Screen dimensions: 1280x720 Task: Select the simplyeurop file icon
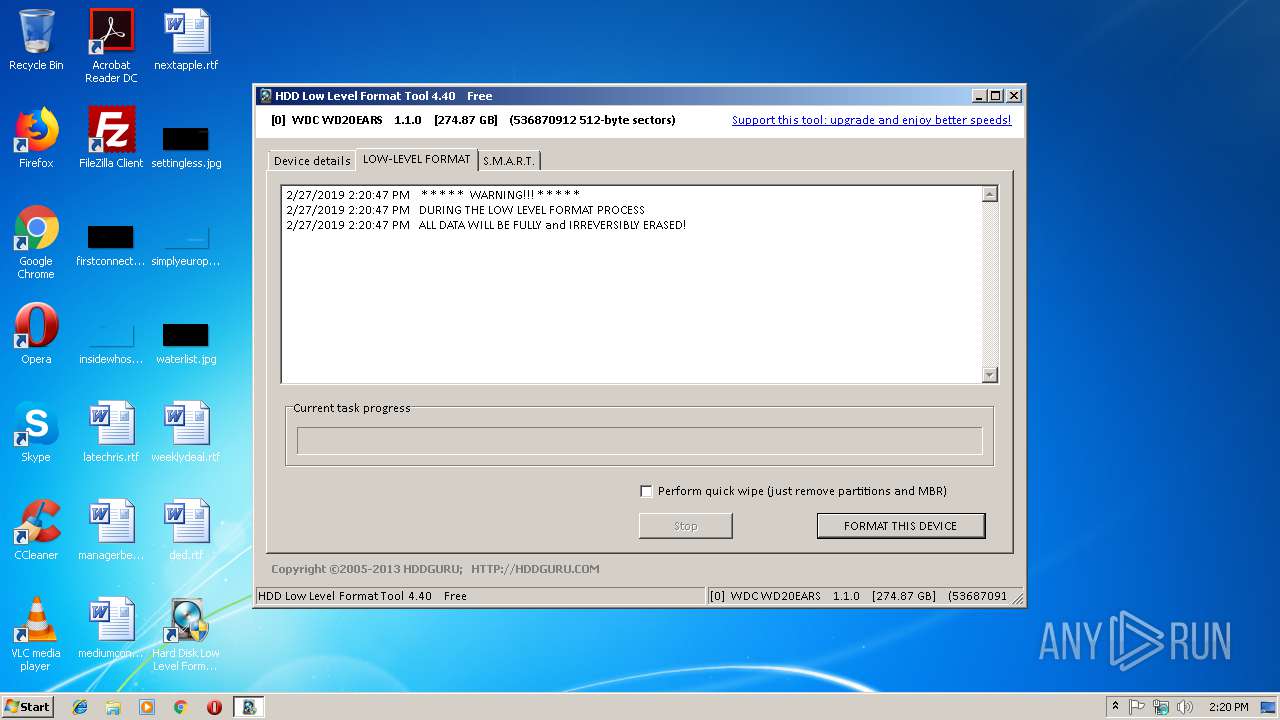coord(186,246)
